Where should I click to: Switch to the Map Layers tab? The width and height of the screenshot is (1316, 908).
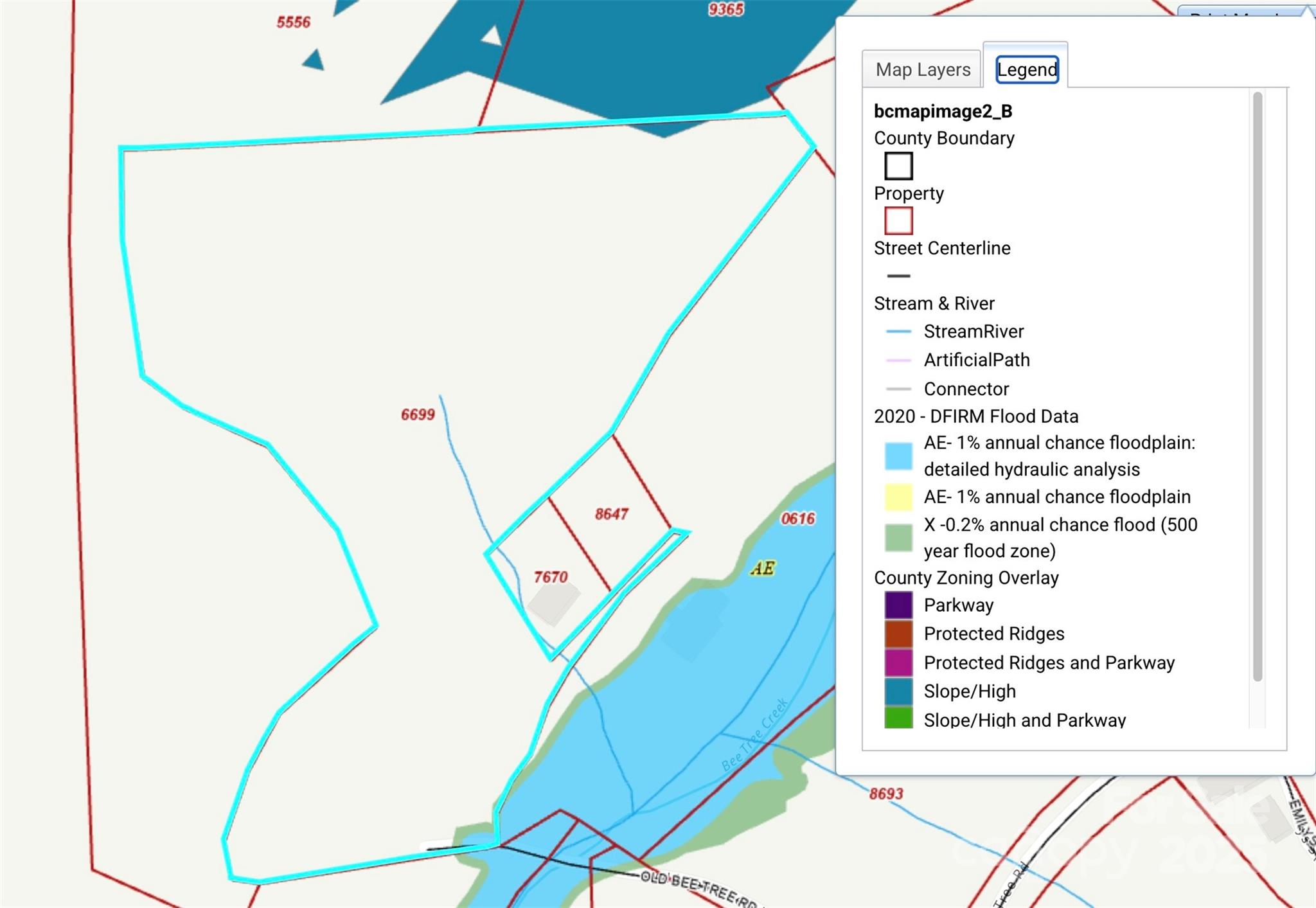coord(922,69)
